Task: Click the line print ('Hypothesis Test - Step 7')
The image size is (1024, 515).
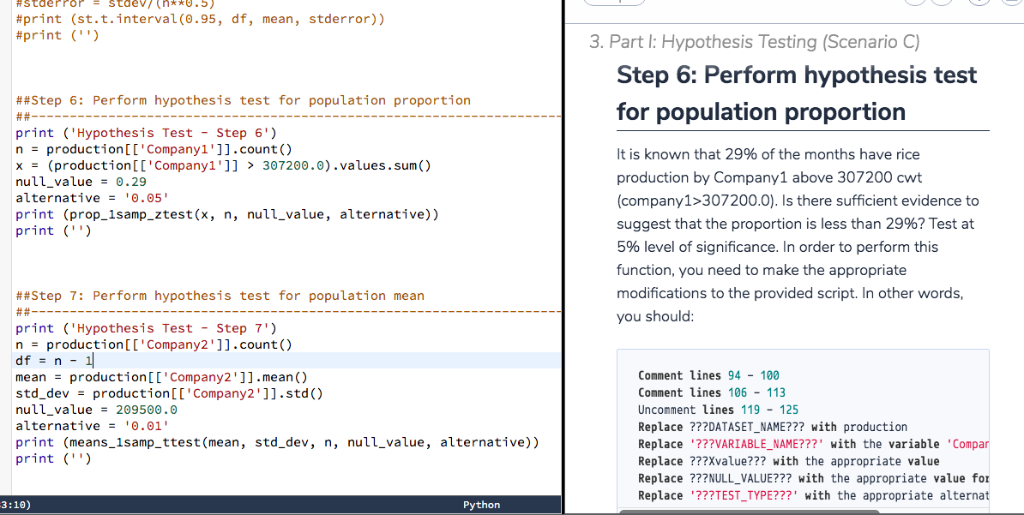Action: point(146,328)
